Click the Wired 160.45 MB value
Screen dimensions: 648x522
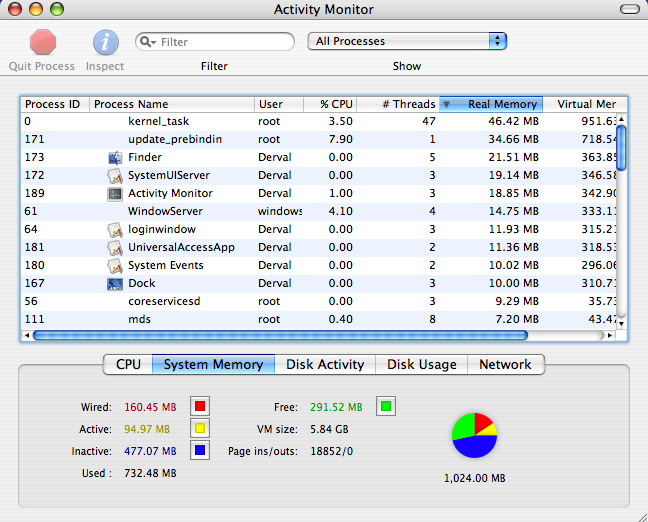coord(150,407)
